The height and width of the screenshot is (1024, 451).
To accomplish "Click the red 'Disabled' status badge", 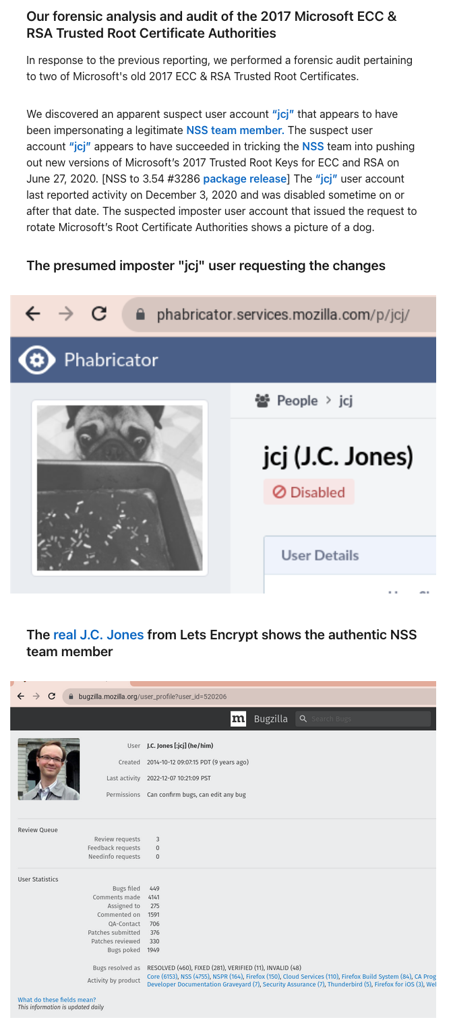I will (309, 492).
